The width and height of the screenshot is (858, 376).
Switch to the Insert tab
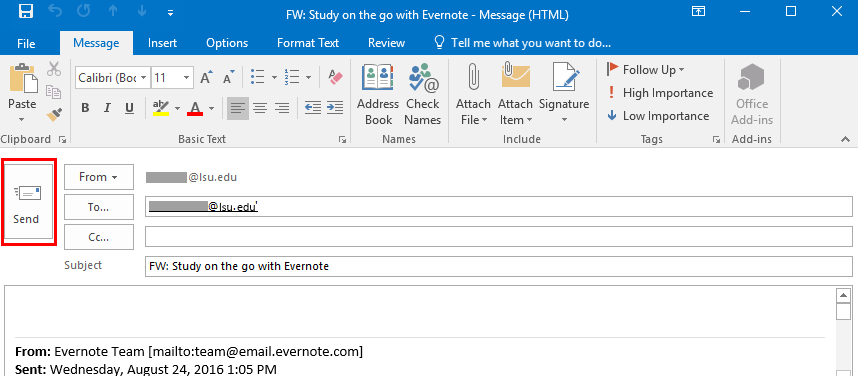click(163, 43)
